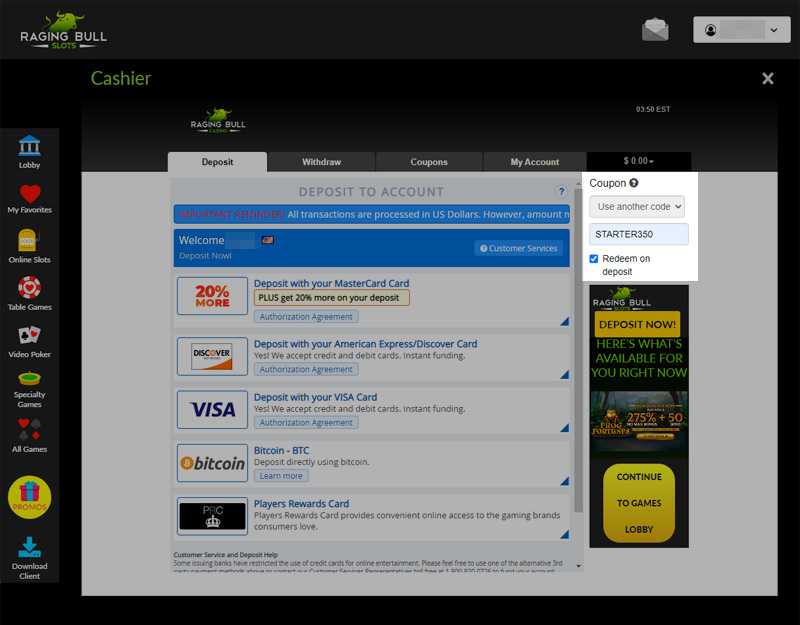Open the Promos gift icon
This screenshot has width=800, height=625.
coord(30,497)
